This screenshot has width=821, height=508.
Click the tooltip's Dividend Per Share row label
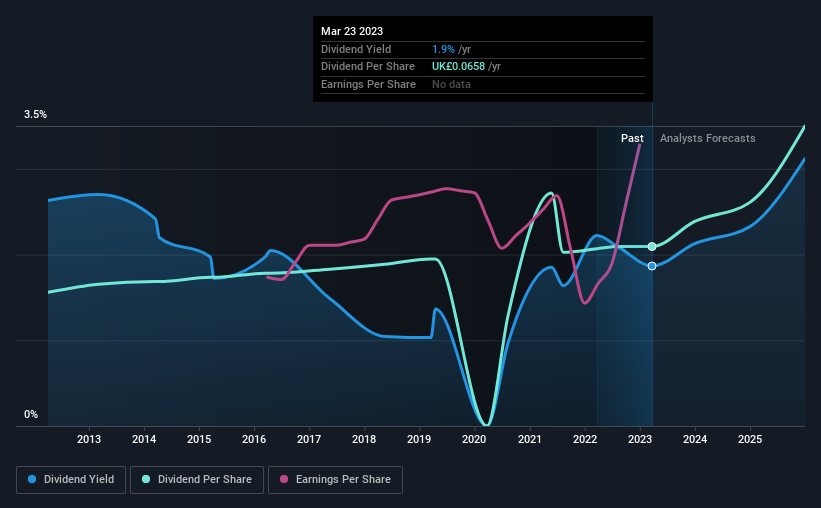click(x=368, y=67)
